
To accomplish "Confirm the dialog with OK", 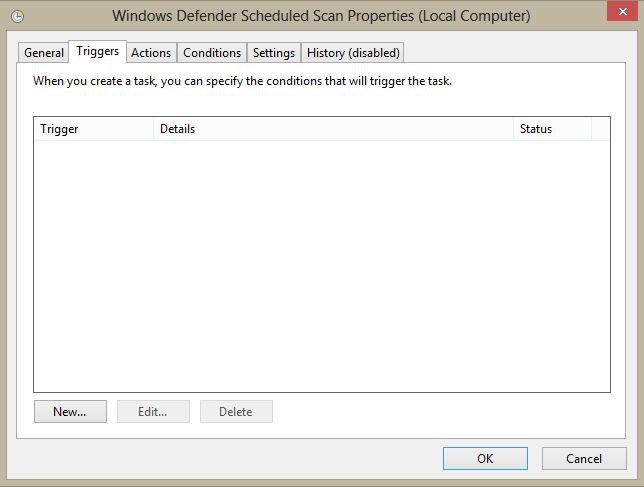I will click(x=485, y=459).
